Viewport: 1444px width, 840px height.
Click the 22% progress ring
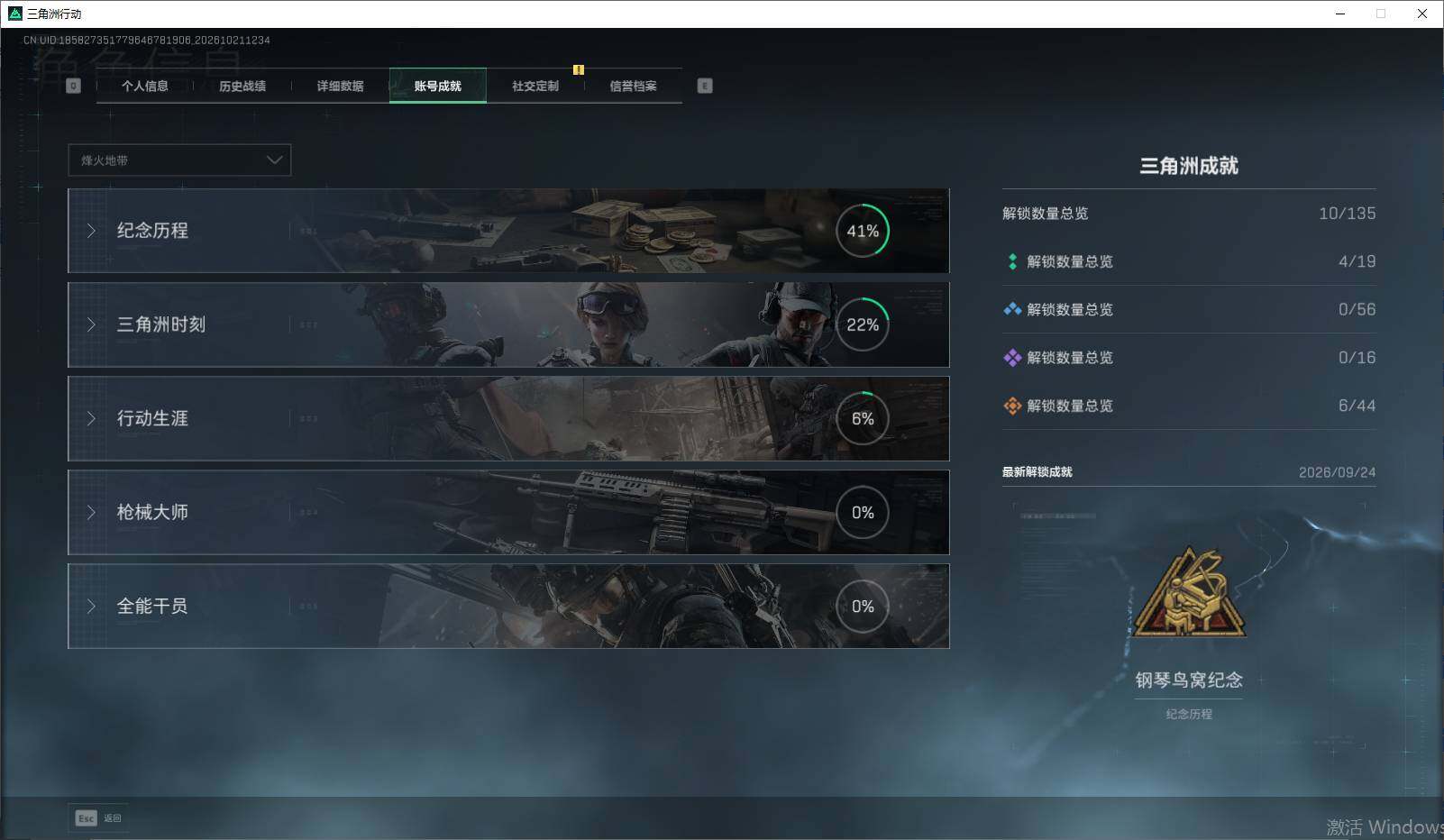pos(863,324)
